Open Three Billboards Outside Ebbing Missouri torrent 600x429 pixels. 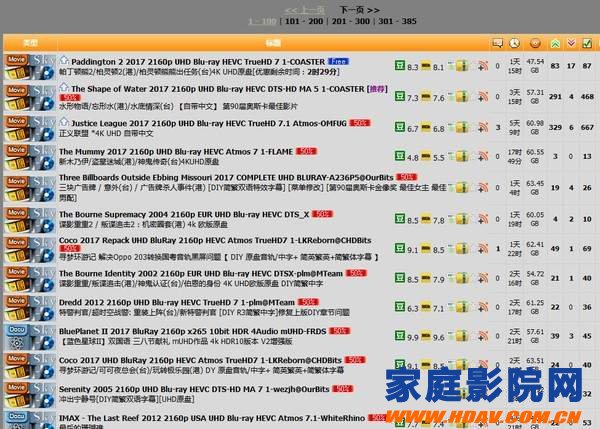226,178
